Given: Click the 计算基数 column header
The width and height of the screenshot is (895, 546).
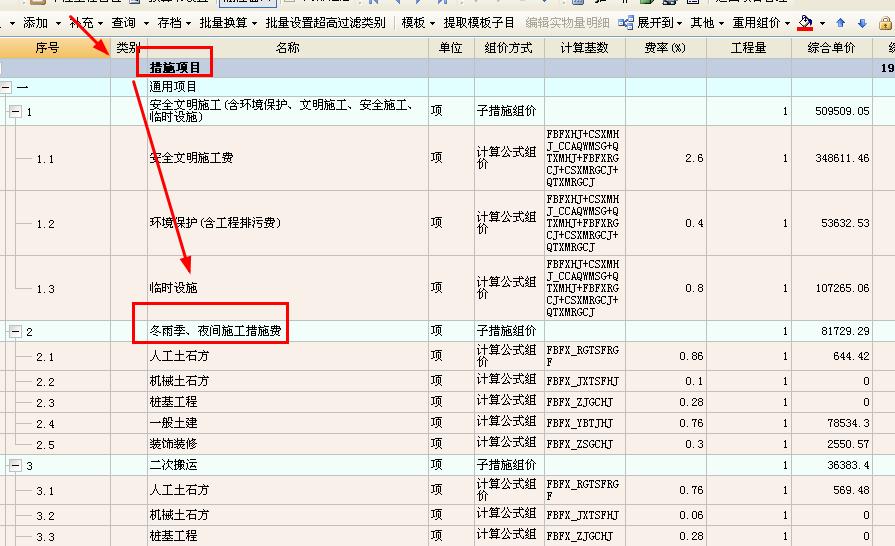Looking at the screenshot, I should pos(584,48).
